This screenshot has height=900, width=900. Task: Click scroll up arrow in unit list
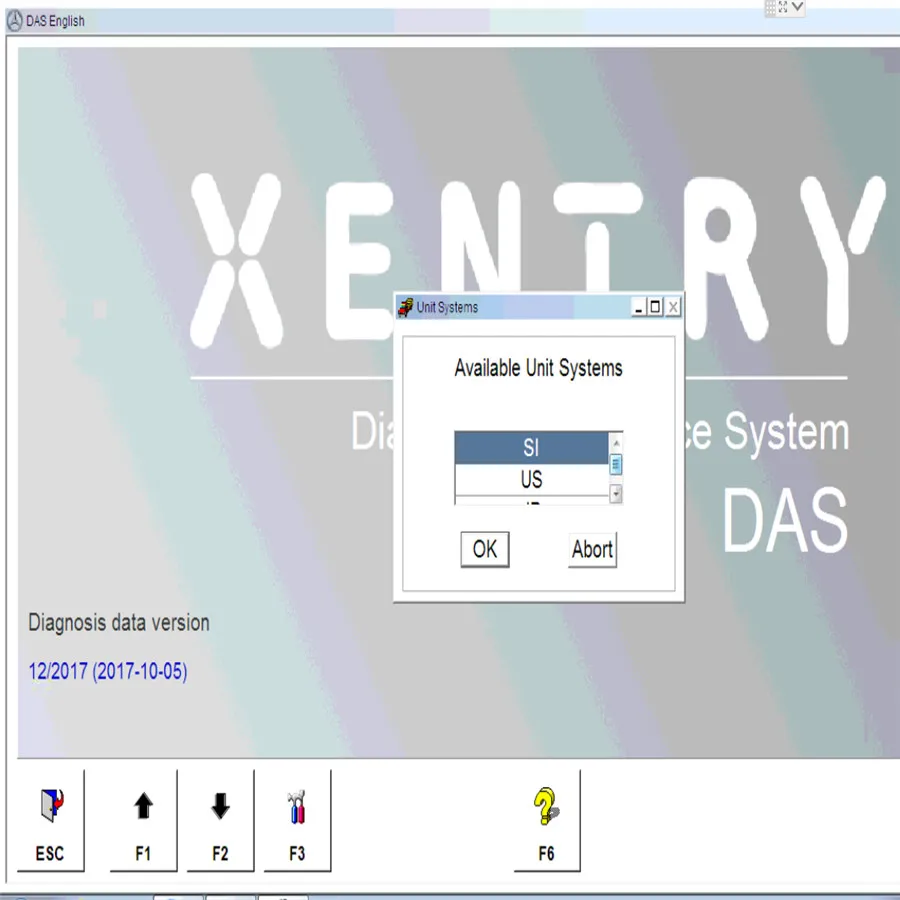[x=616, y=443]
